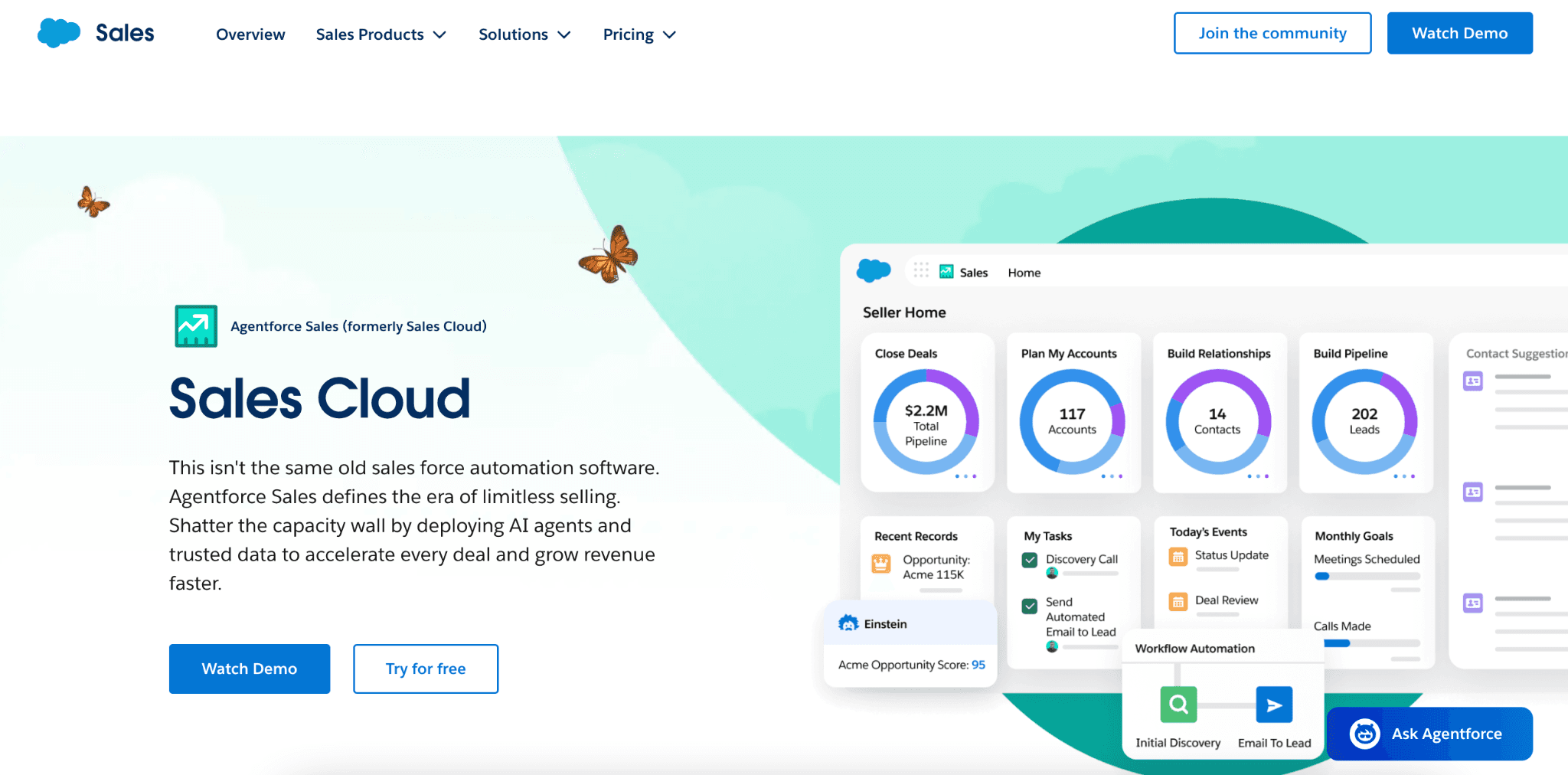Switch to the Home tab in Seller Home
This screenshot has width=1568, height=775.
click(1024, 272)
